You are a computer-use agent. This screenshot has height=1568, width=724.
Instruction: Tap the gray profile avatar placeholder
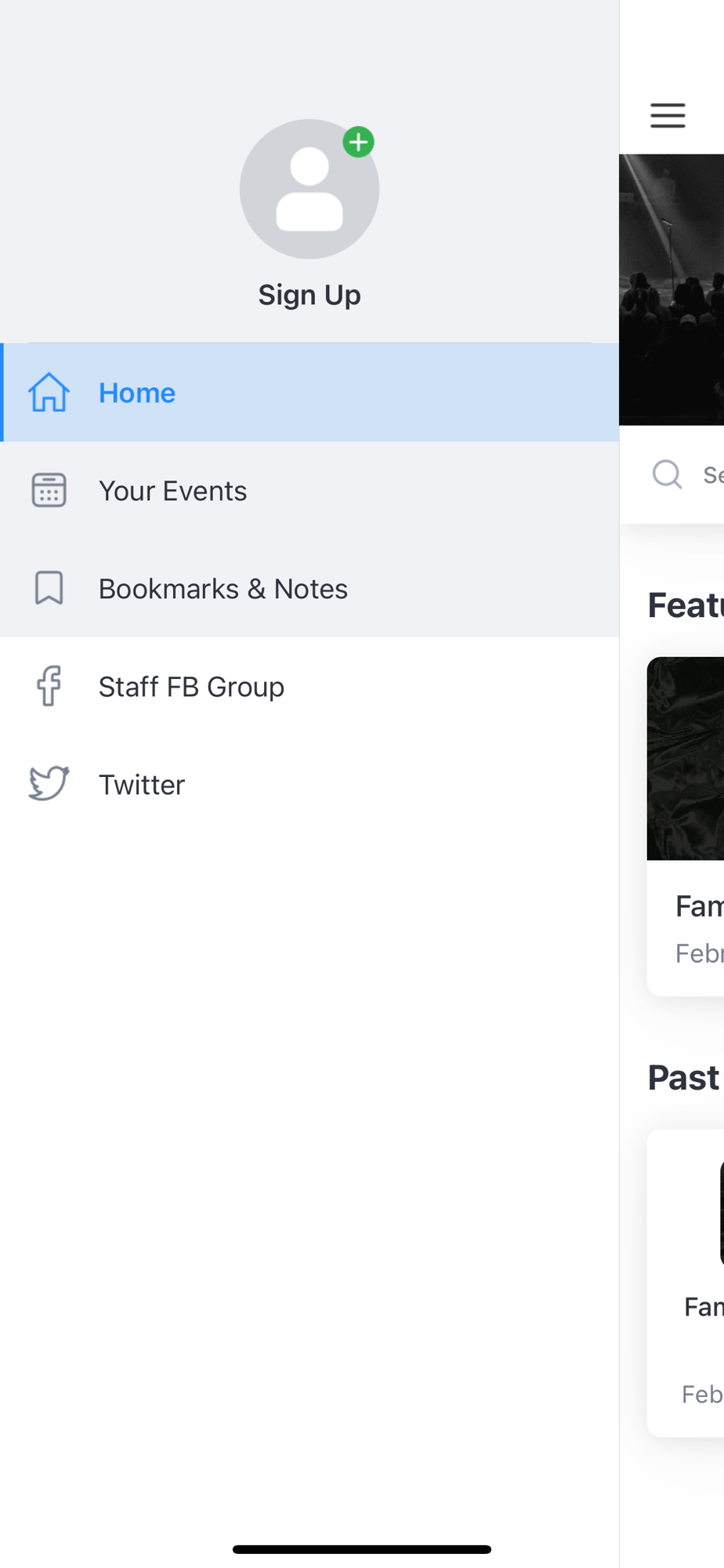pos(310,189)
